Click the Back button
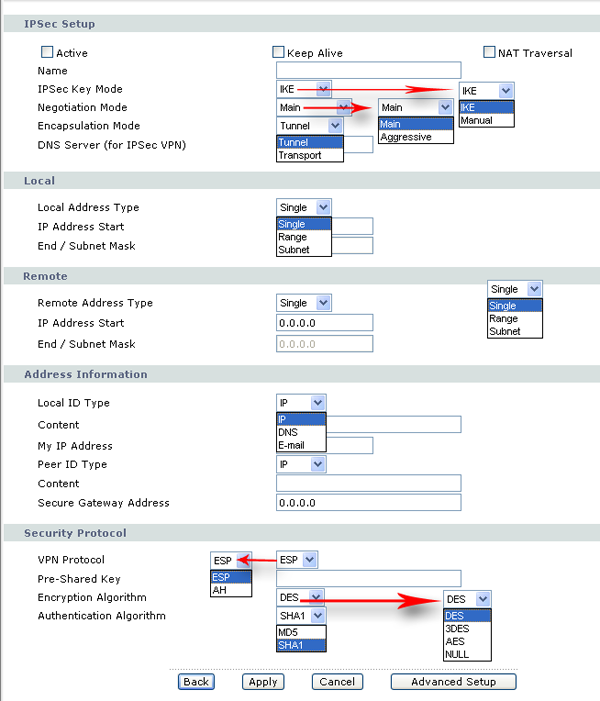 196,682
